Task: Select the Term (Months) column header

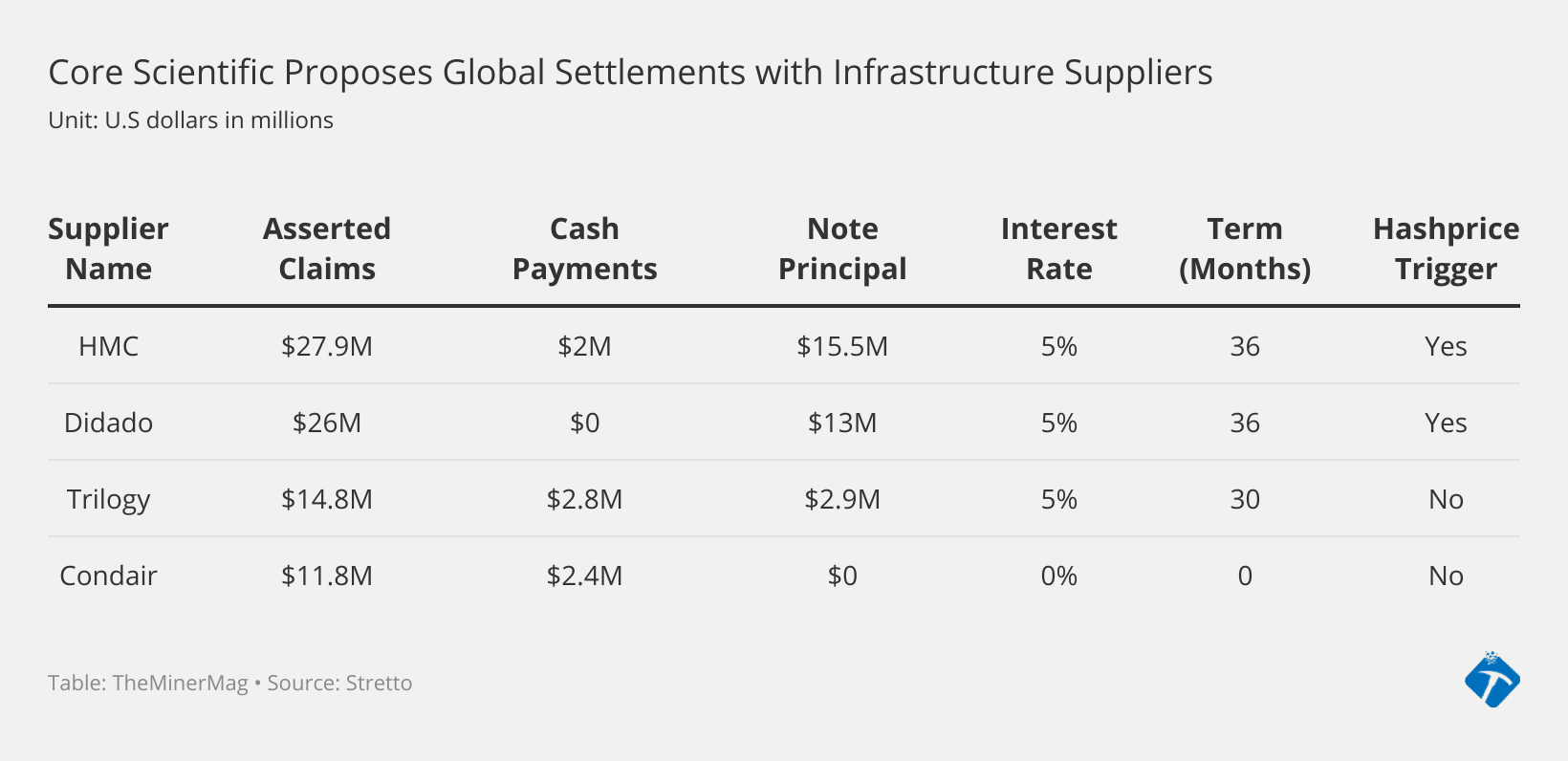Action: 1244,249
